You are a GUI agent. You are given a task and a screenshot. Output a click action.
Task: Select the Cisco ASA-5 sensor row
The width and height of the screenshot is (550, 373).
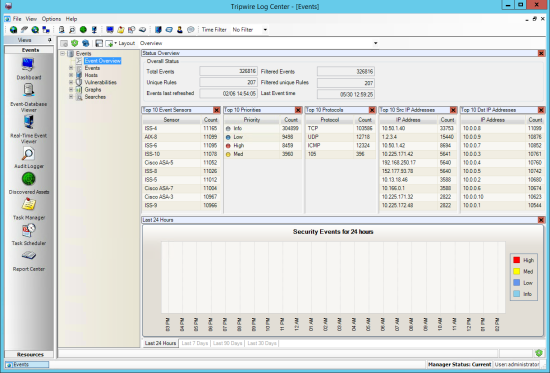click(181, 163)
